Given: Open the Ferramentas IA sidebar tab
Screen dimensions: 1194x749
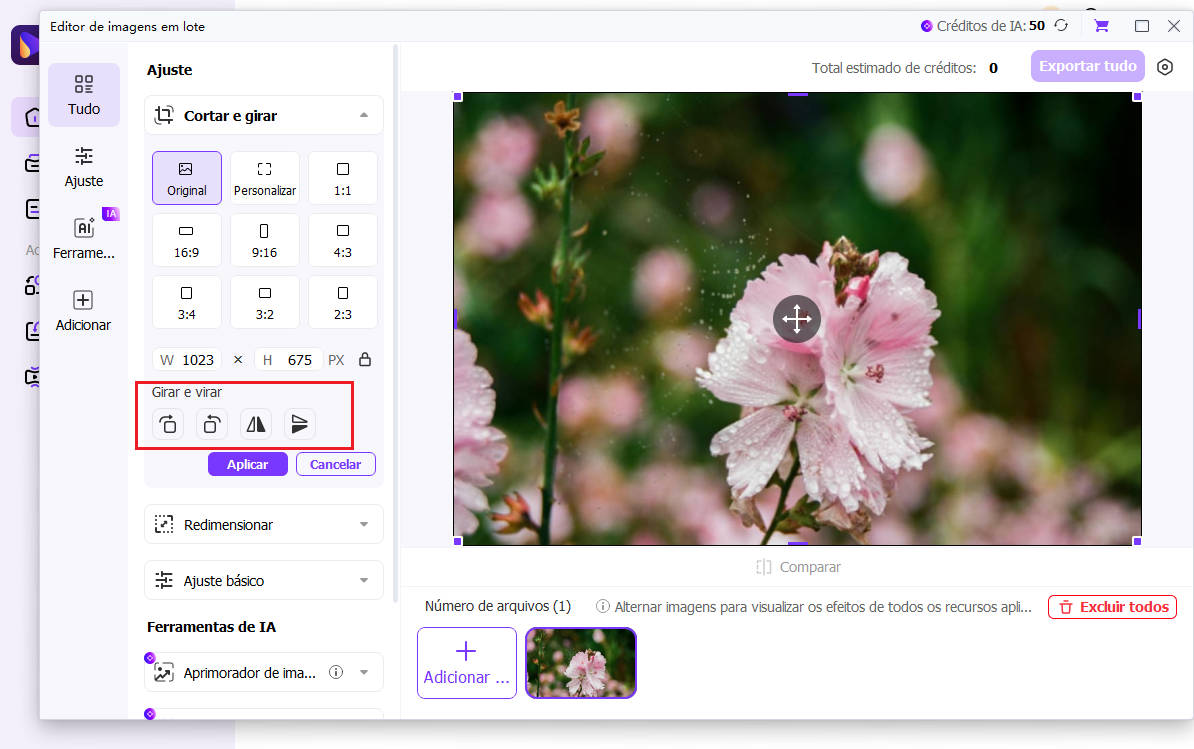Looking at the screenshot, I should 84,239.
